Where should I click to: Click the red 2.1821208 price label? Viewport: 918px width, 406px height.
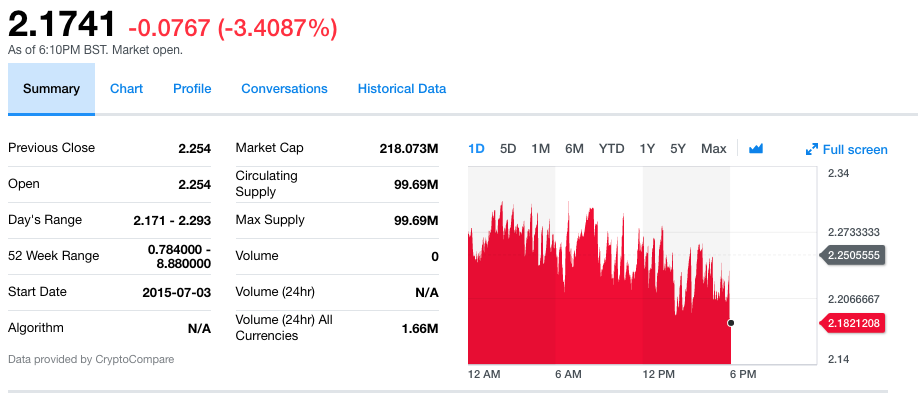click(x=856, y=323)
